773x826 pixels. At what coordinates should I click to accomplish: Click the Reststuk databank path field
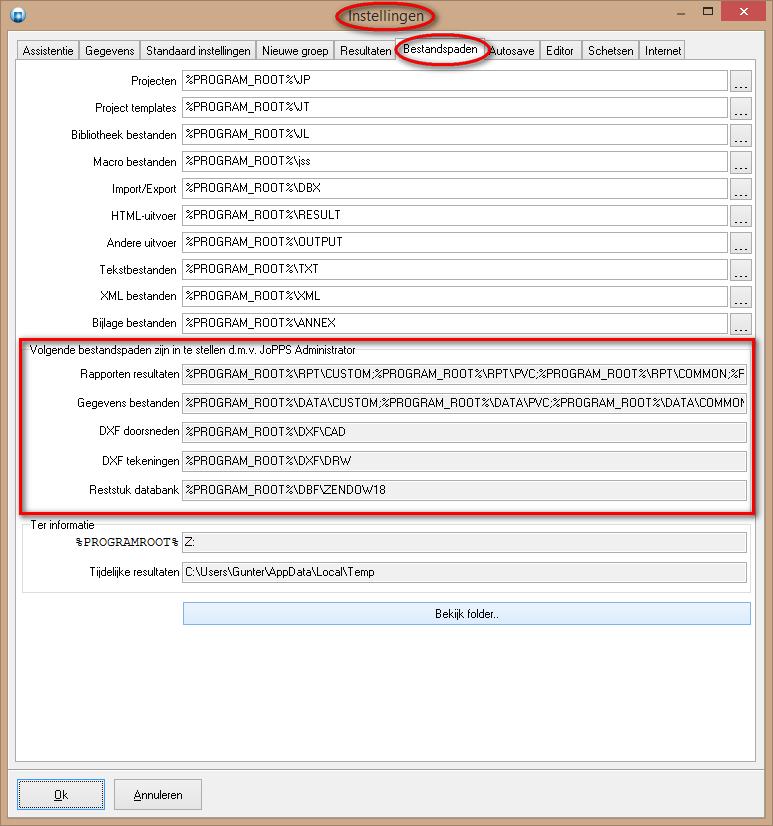tap(464, 490)
